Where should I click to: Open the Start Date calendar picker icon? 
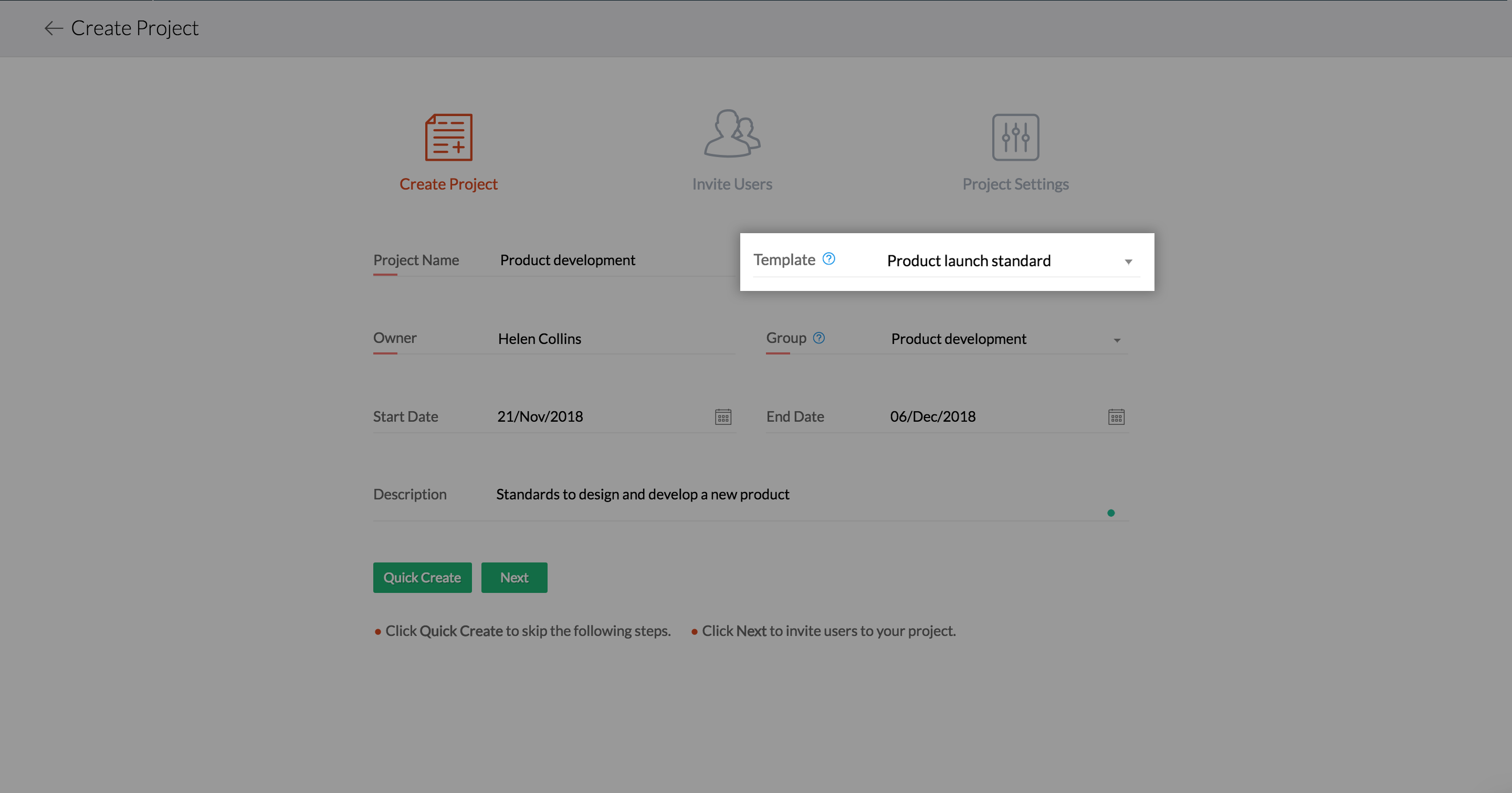point(723,417)
